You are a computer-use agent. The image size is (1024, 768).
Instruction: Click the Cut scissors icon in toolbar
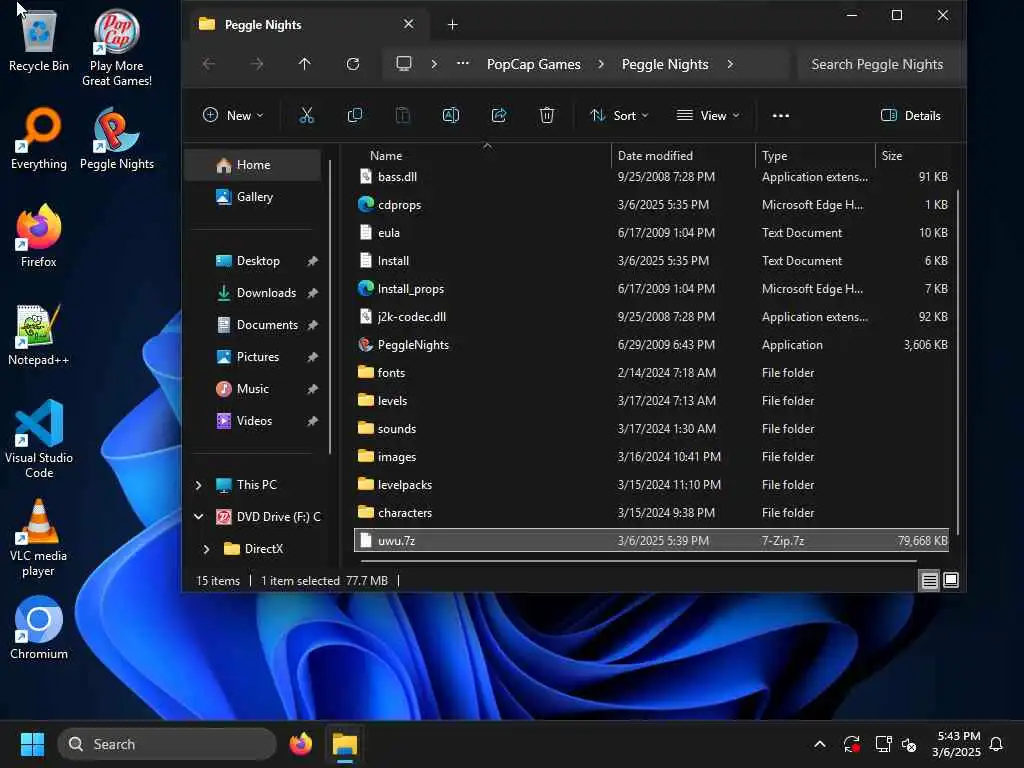[306, 116]
